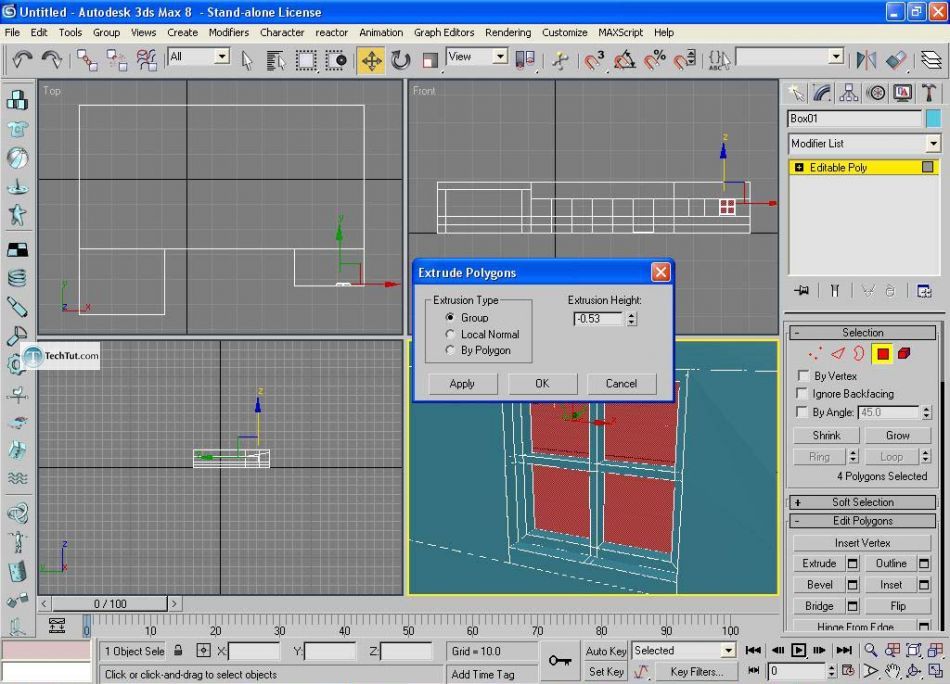Open the Graph Editors menu
This screenshot has width=950, height=684.
(444, 32)
